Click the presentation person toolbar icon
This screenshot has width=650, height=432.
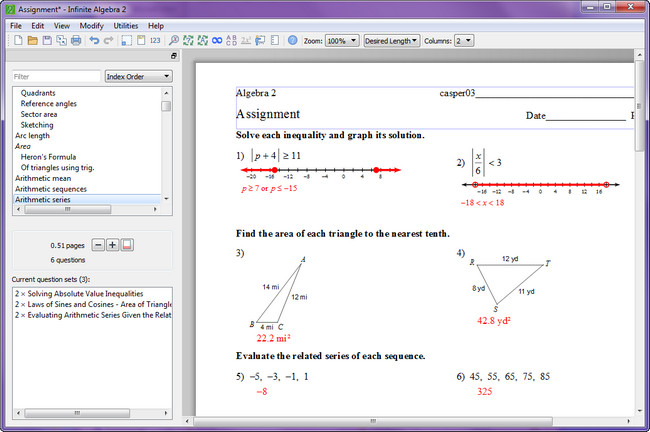point(260,40)
